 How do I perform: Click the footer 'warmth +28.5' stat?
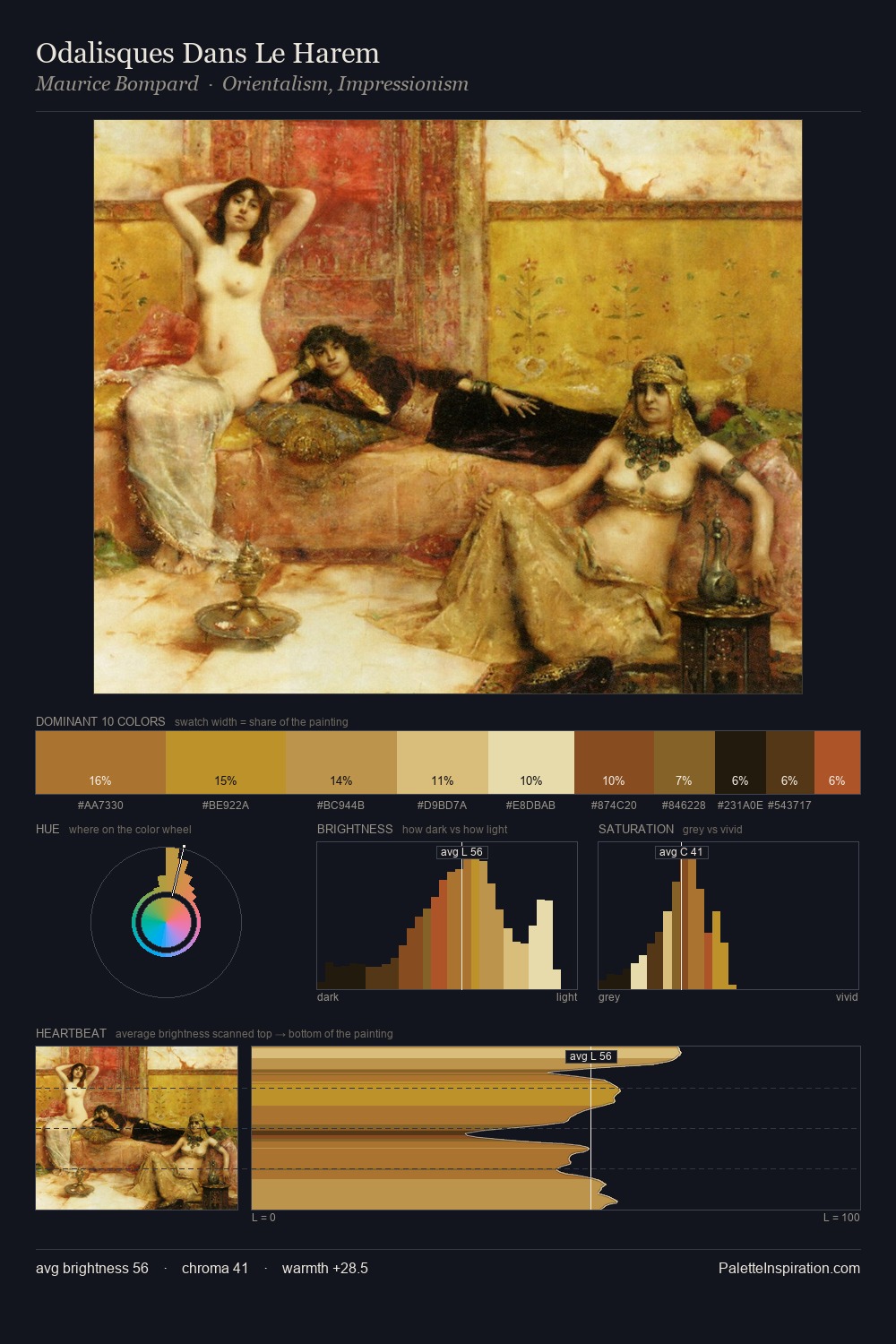coord(325,1268)
